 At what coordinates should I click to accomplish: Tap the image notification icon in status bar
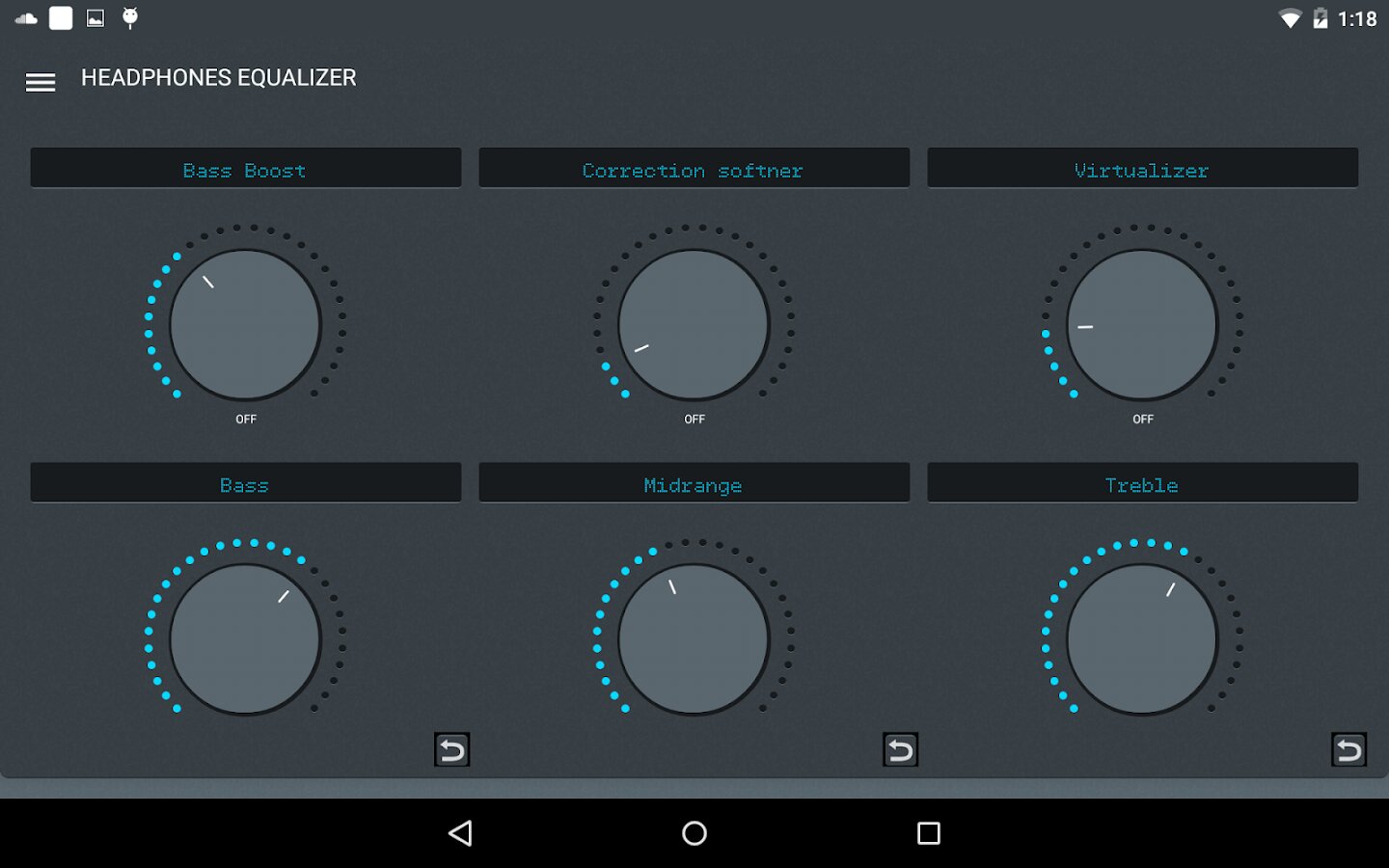point(95,18)
